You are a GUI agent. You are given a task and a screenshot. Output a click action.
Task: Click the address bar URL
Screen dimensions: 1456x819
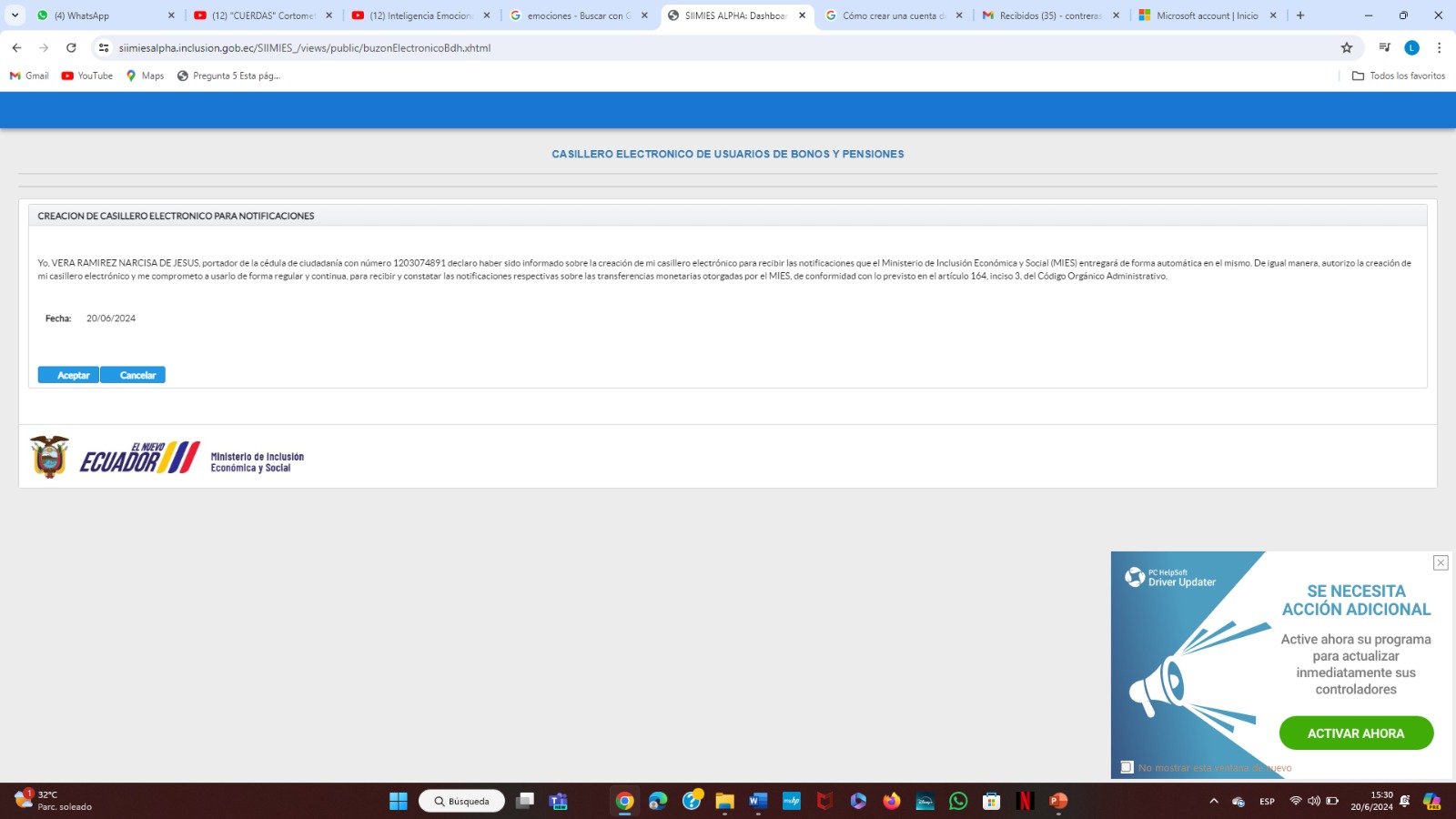304,48
